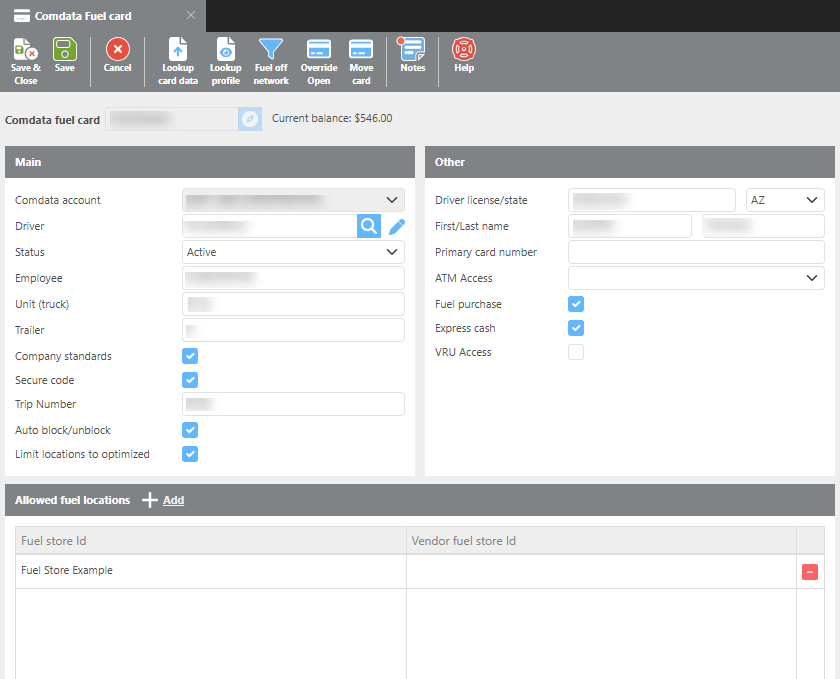Viewport: 840px width, 679px height.
Task: Toggle Fuel purchase checkbox
Action: pos(576,304)
